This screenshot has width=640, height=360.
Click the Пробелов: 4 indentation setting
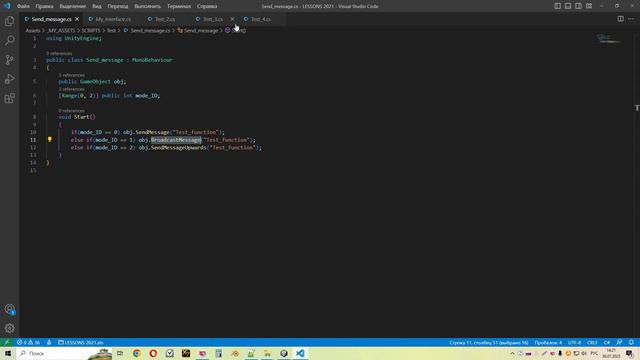tap(548, 342)
